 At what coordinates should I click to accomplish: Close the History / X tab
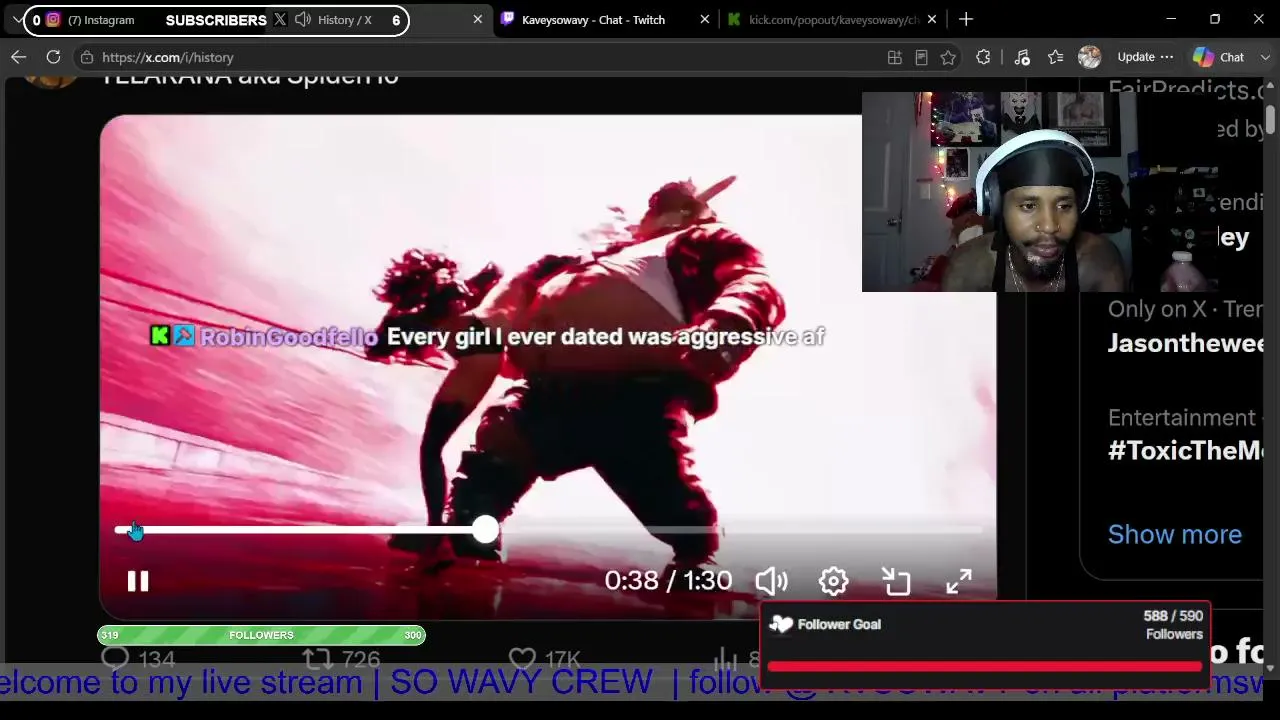[477, 19]
